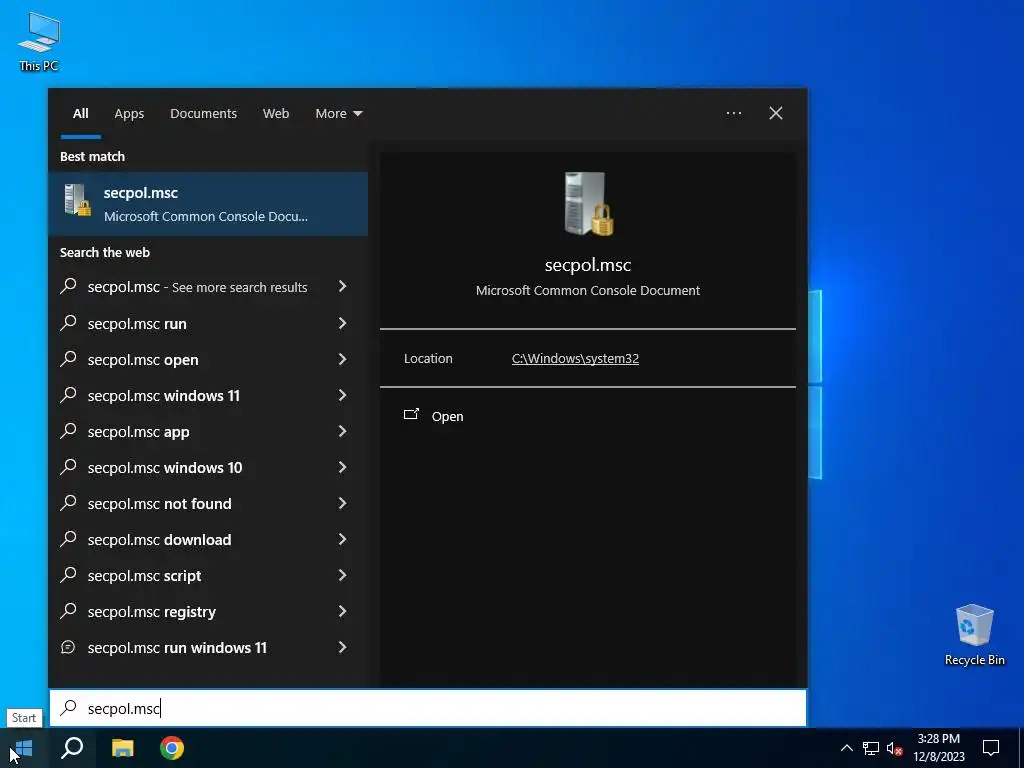The height and width of the screenshot is (768, 1024).
Task: Open search options three-dots menu
Action: (x=734, y=113)
